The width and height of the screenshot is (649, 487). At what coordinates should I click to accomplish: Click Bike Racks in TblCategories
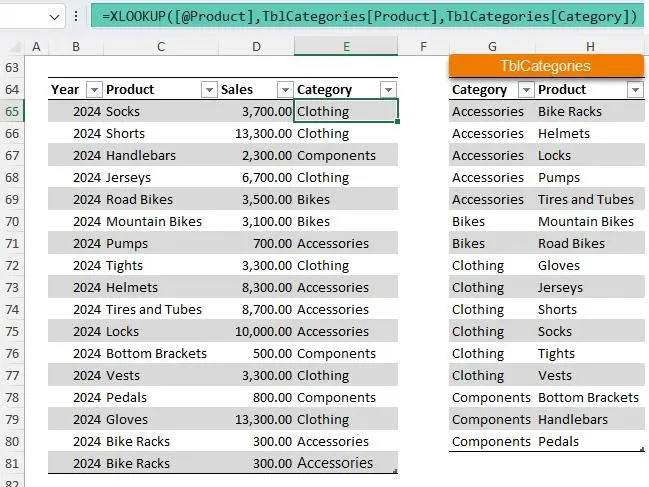click(590, 111)
